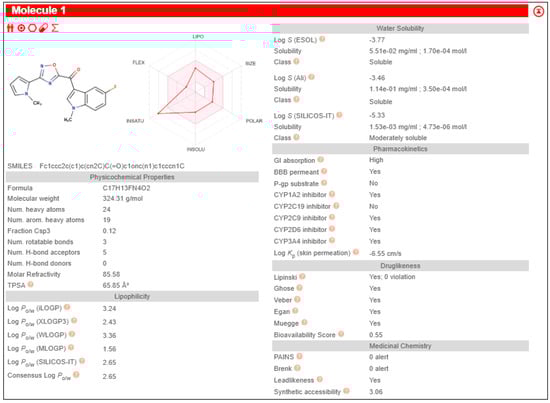The image size is (550, 403).
Task: Open the target icon in Molecule 1 toolbar
Action: click(21, 28)
